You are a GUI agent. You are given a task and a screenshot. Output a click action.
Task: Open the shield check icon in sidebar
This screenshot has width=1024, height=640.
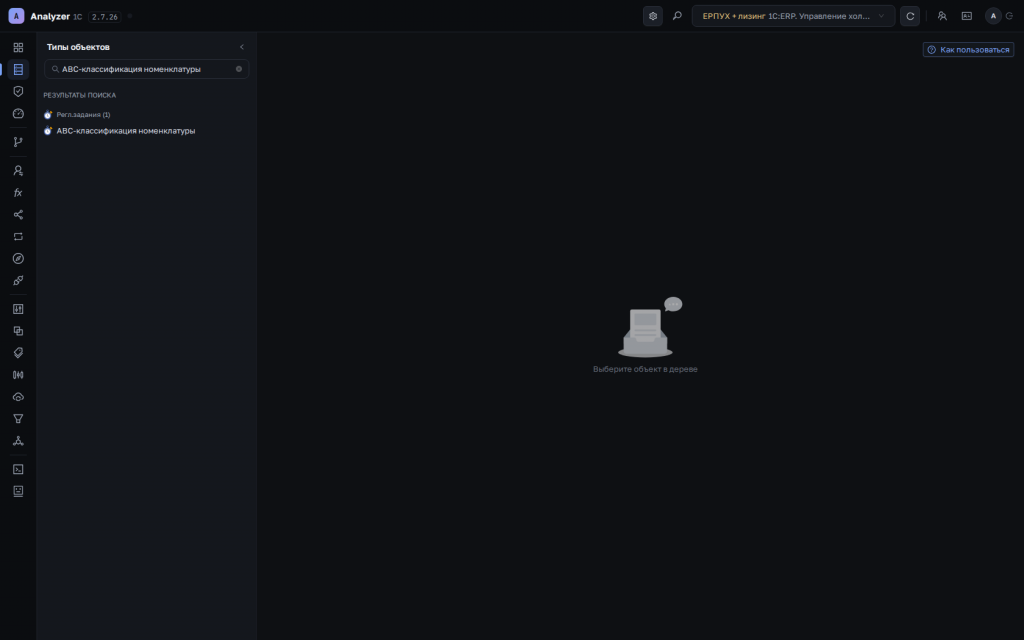click(18, 91)
